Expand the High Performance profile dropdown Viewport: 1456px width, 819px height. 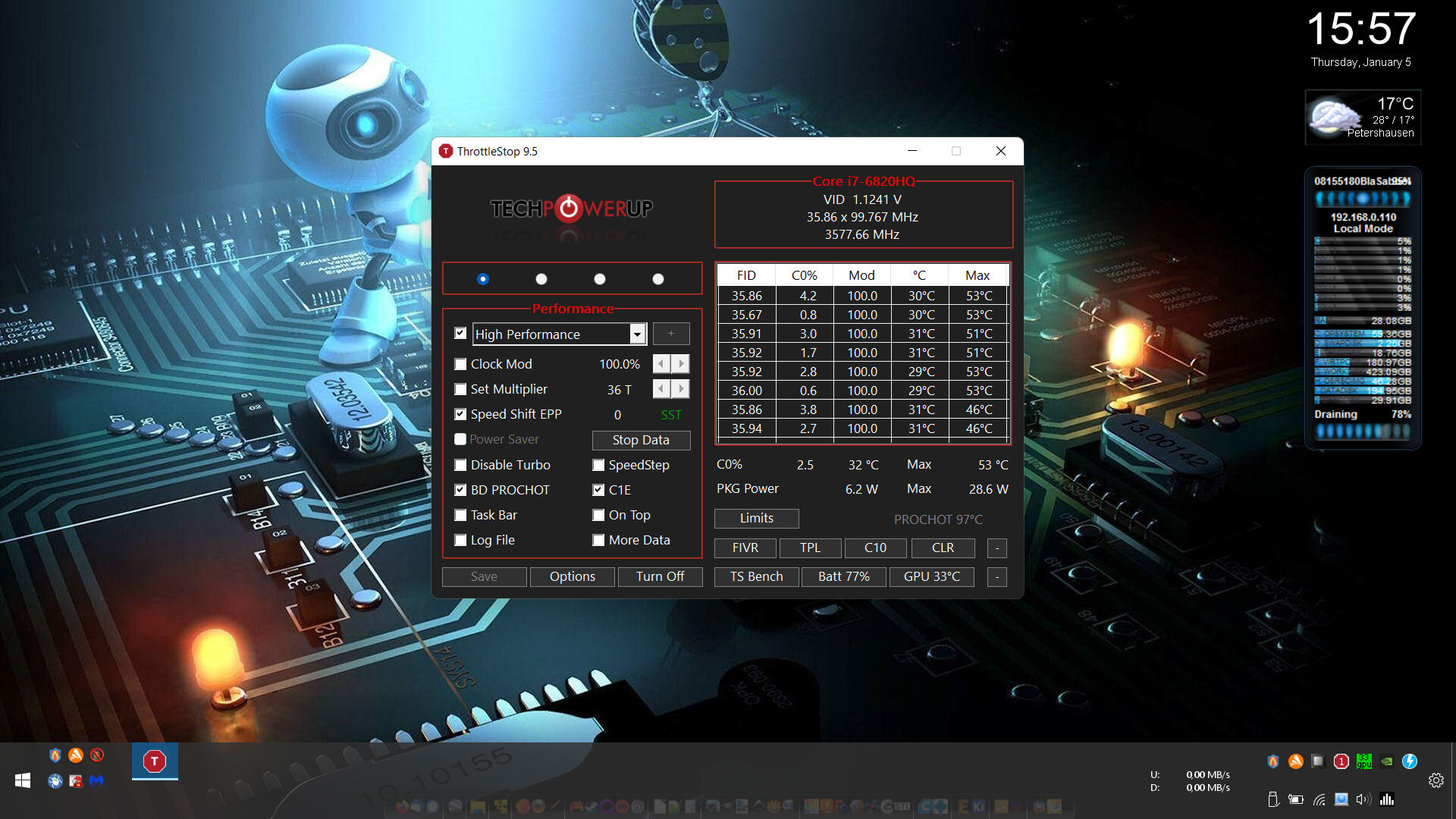click(x=638, y=334)
